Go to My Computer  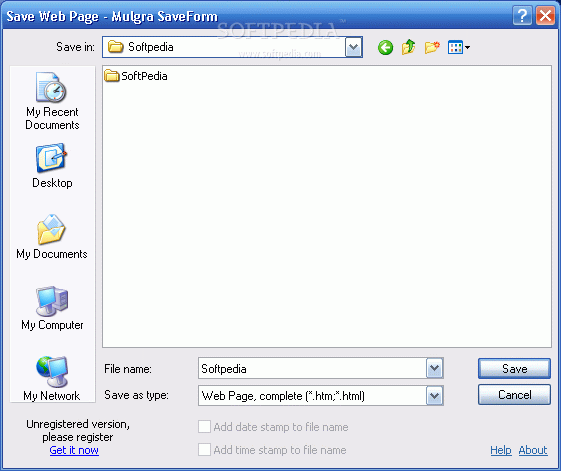52,308
